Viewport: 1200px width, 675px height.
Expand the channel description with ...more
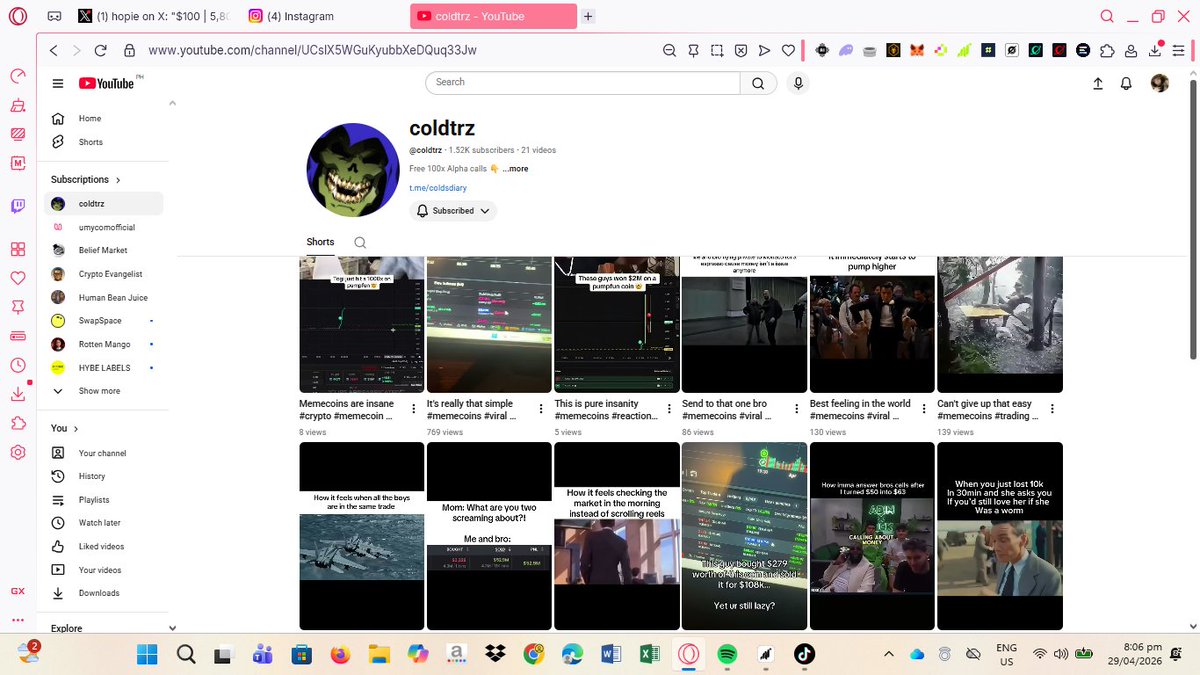515,169
